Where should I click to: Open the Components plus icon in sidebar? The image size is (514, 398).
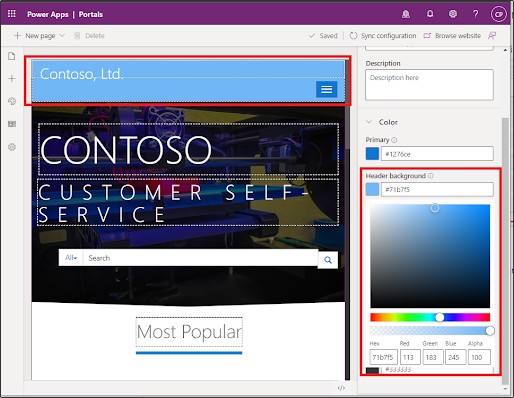pyautogui.click(x=12, y=79)
